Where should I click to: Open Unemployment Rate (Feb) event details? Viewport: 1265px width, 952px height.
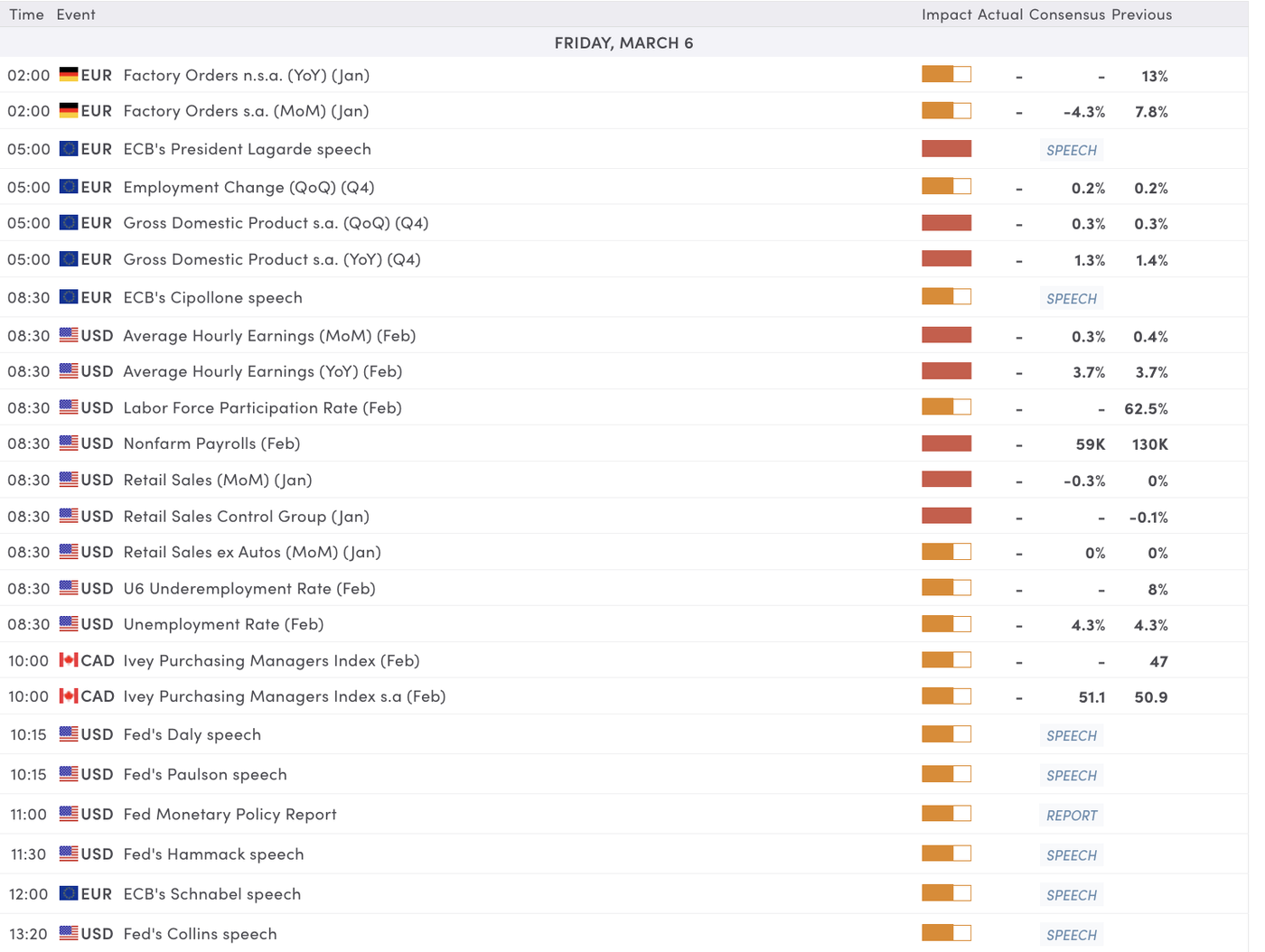click(x=223, y=624)
